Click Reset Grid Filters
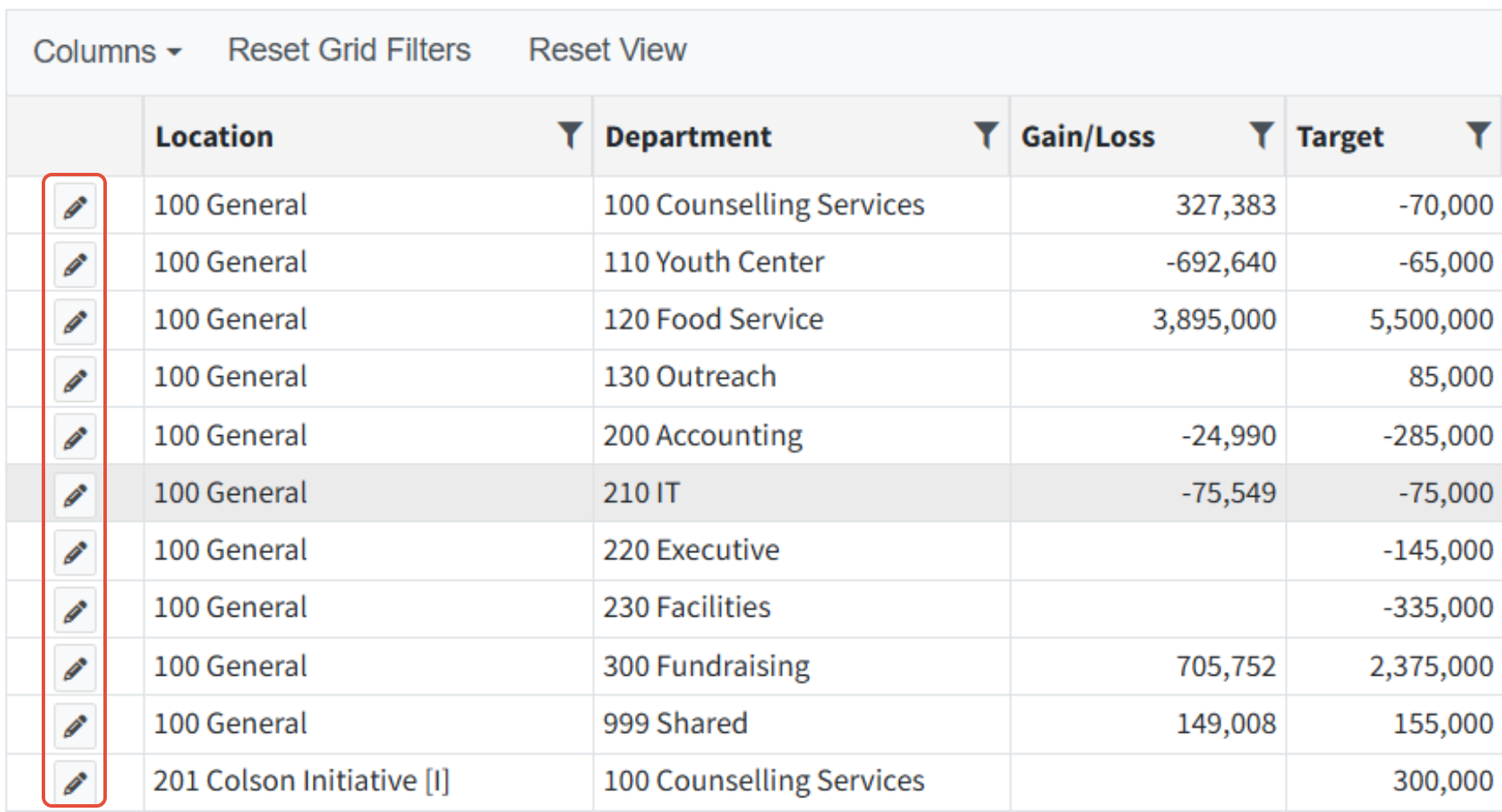The width and height of the screenshot is (1502, 812). (x=349, y=50)
